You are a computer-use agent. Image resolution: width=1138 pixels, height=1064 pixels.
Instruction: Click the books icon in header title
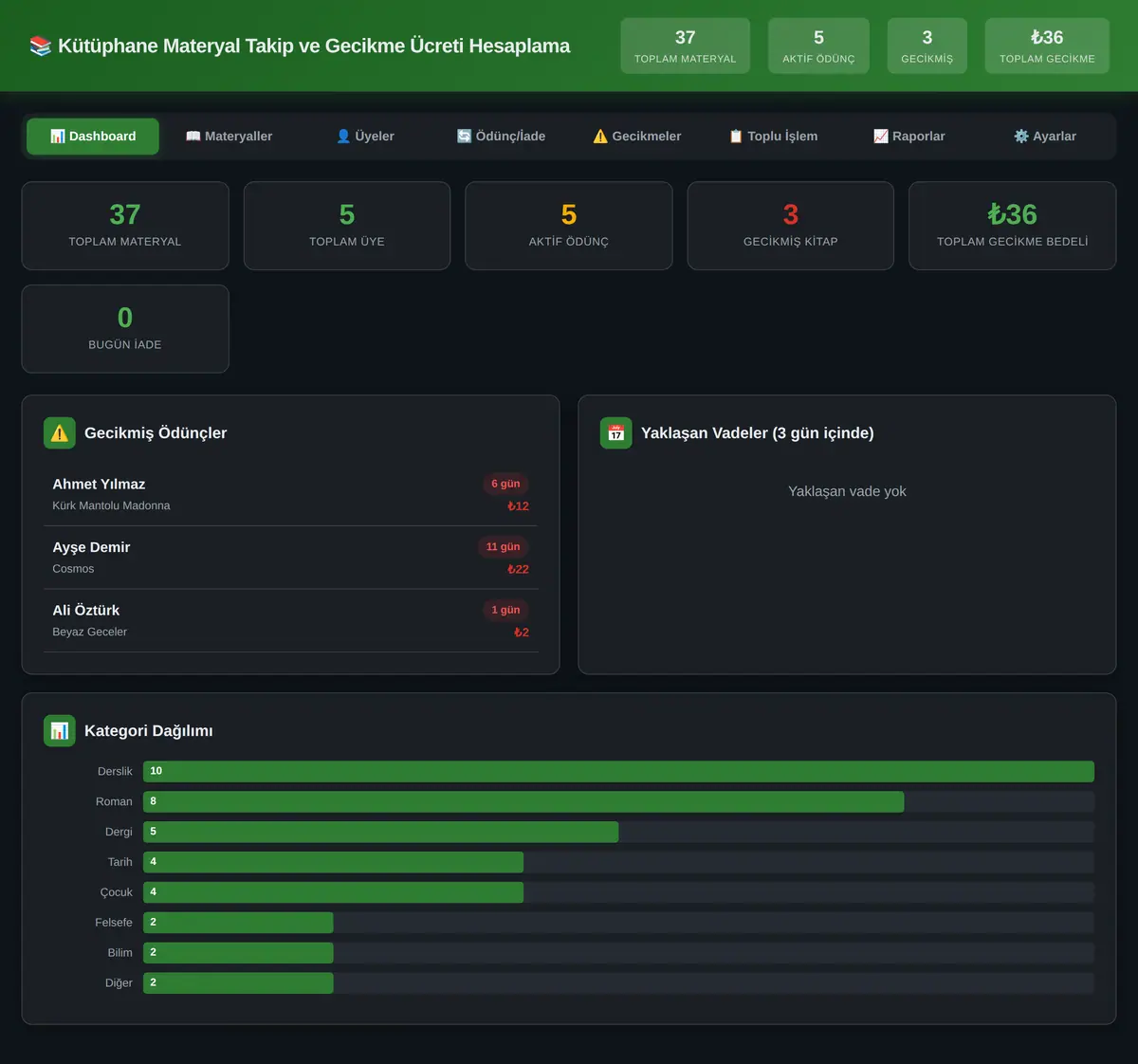(40, 46)
